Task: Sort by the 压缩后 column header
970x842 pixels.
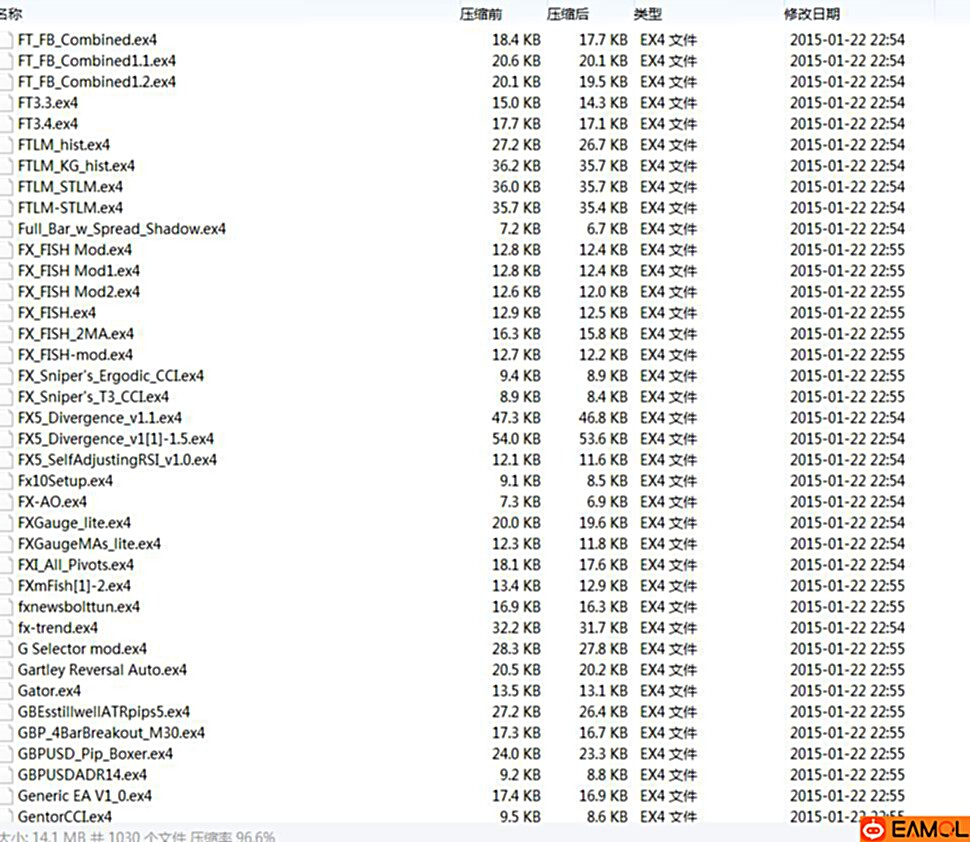Action: point(567,14)
